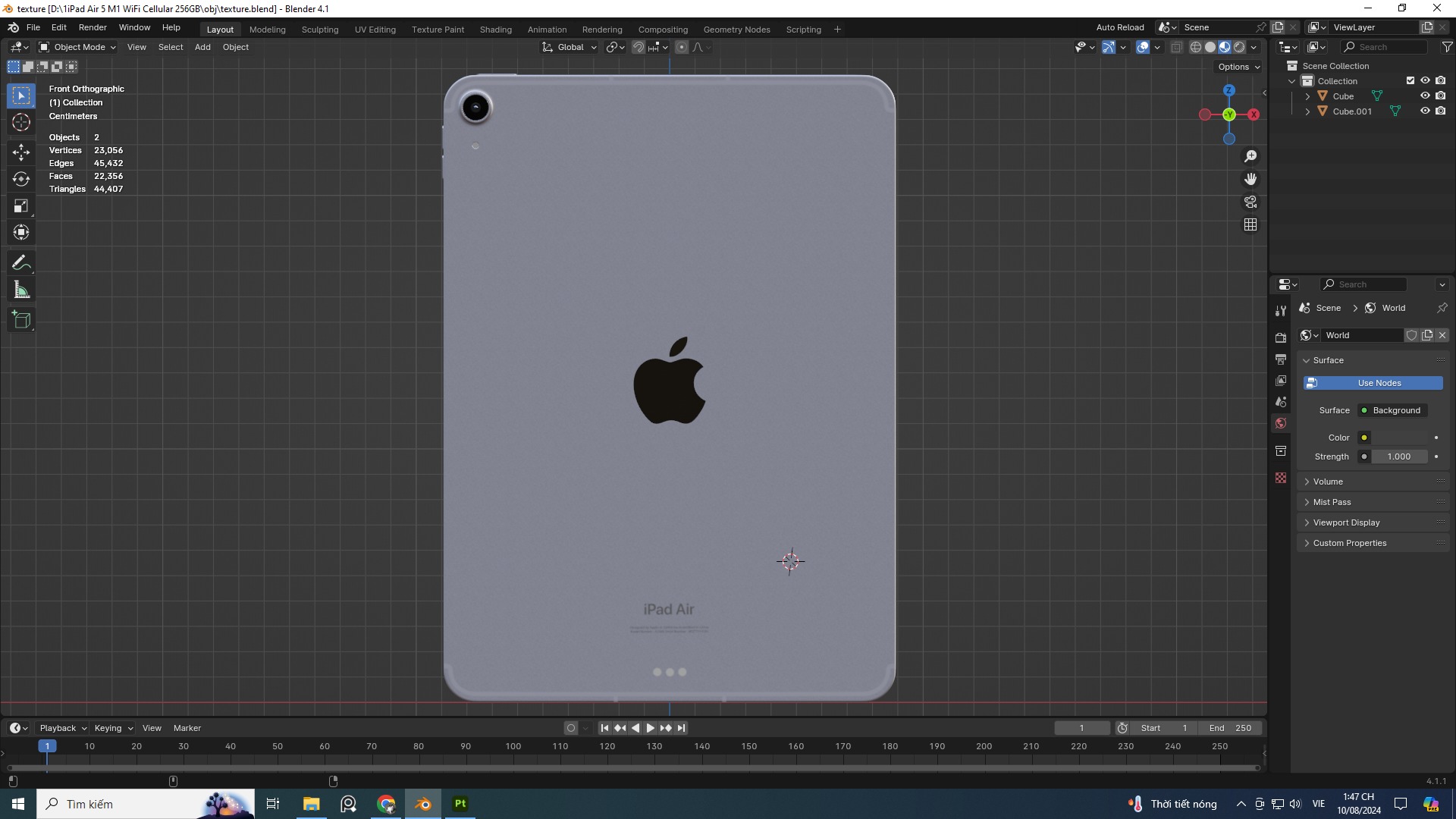Hide Cube in the viewport

pyautogui.click(x=1425, y=96)
